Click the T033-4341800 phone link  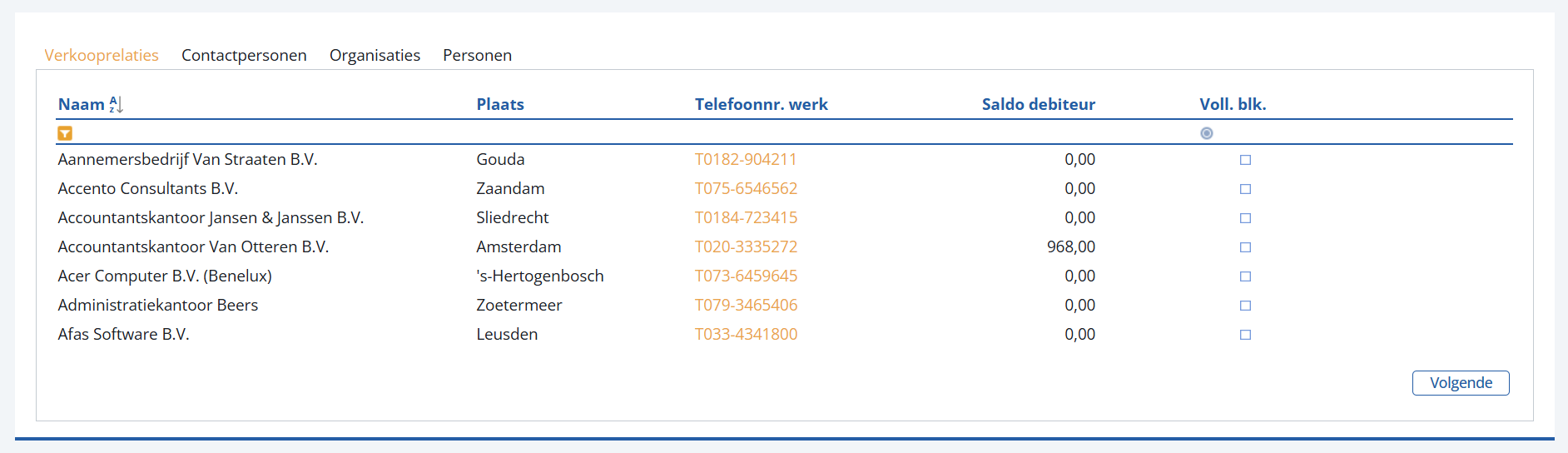point(746,334)
